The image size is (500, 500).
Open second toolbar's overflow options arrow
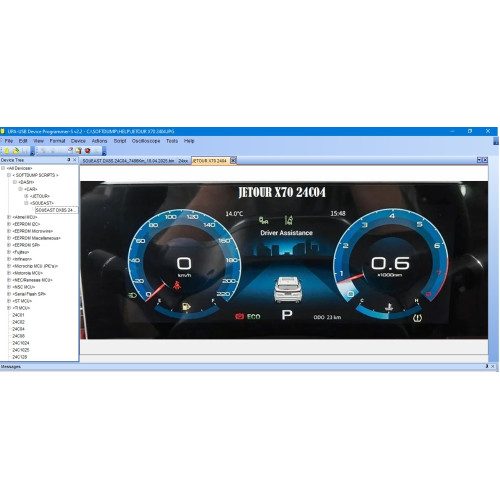pos(104,152)
